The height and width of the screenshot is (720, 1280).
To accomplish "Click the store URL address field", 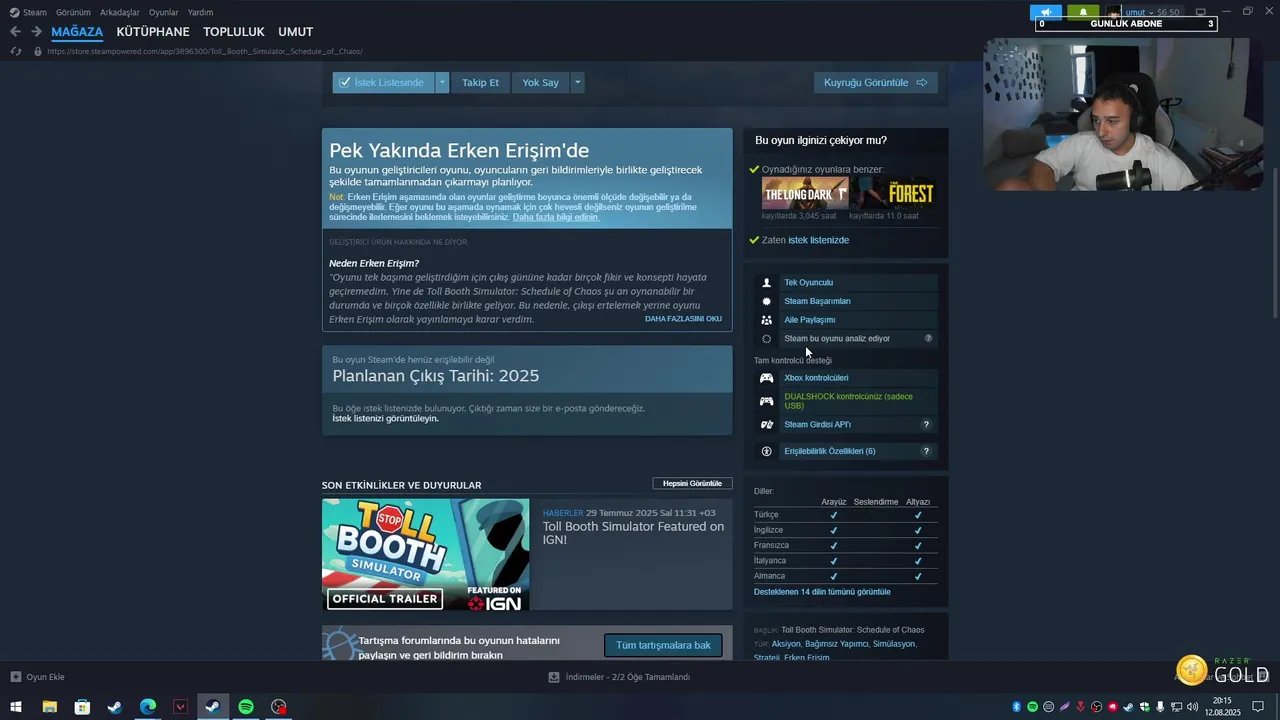I will coord(205,51).
